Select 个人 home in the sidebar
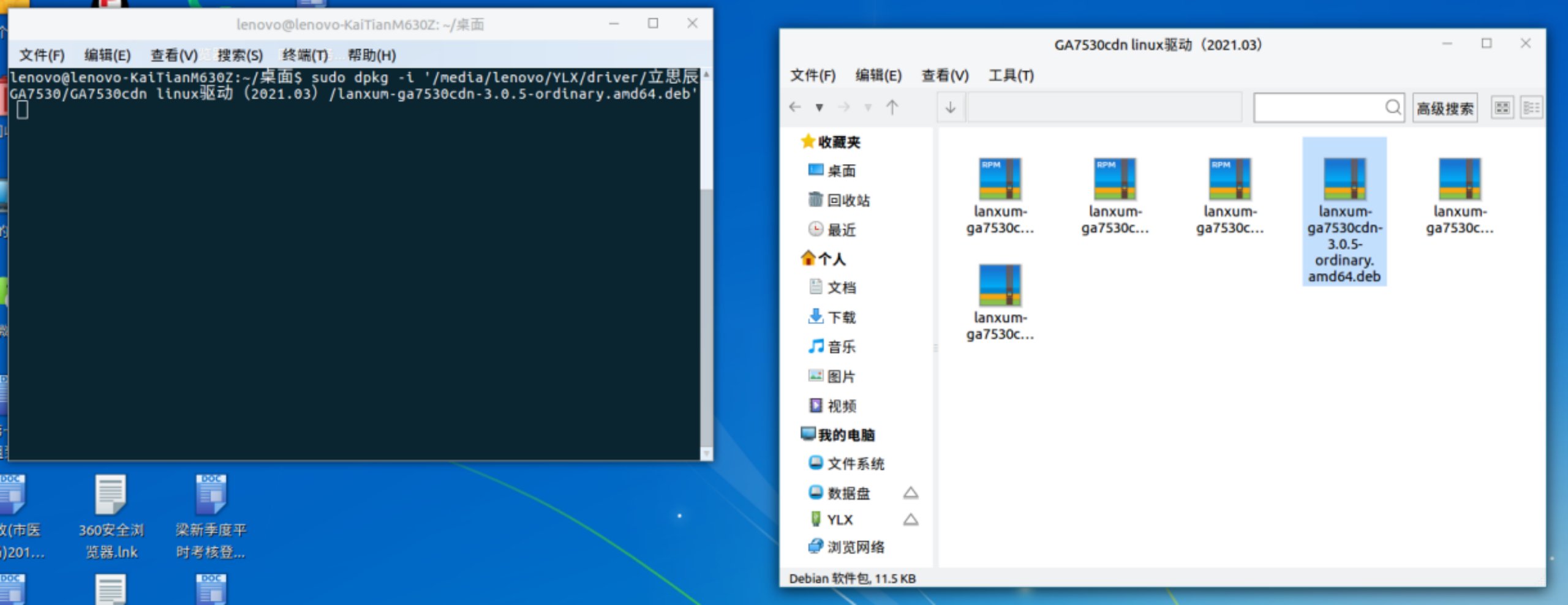The width and height of the screenshot is (1568, 605). point(823,259)
